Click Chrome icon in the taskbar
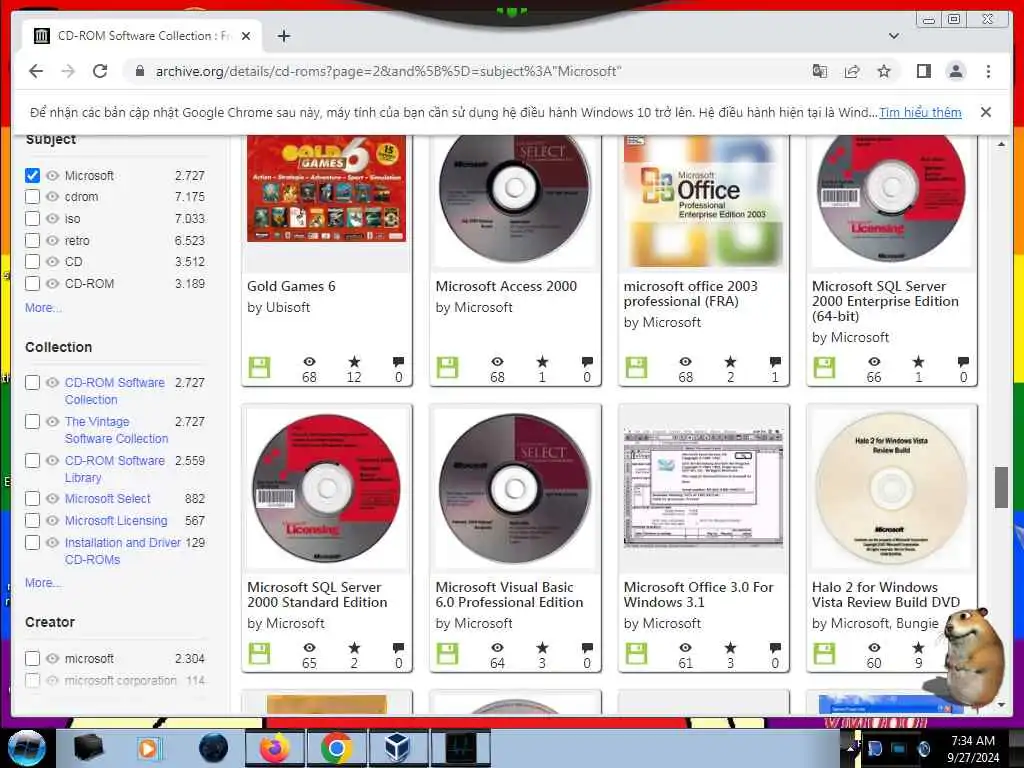 coord(336,748)
